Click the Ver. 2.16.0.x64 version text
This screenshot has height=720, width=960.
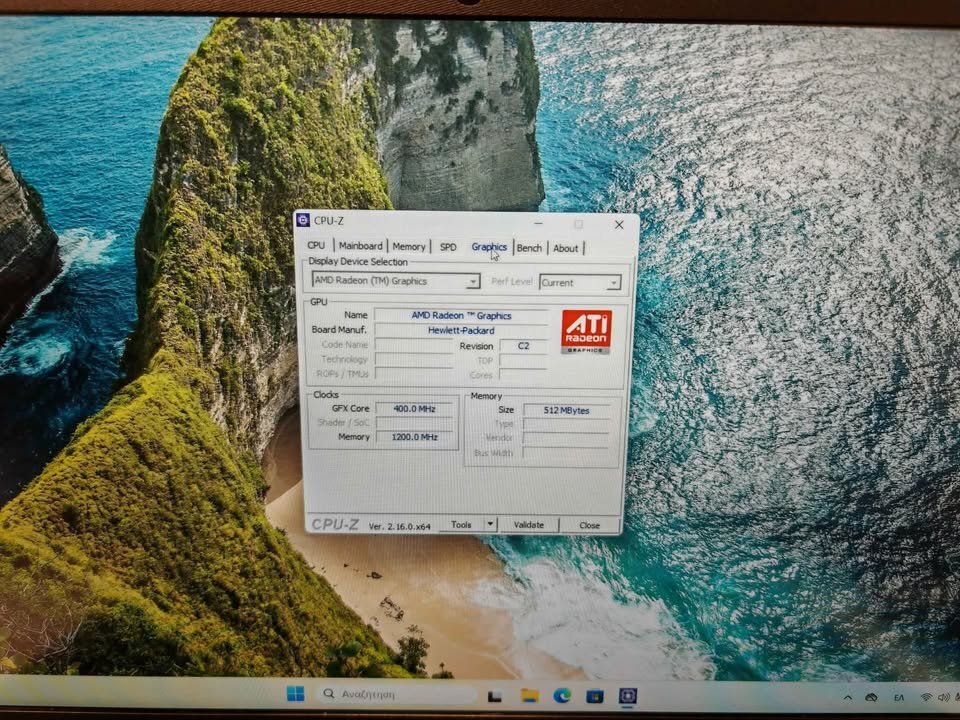(400, 526)
